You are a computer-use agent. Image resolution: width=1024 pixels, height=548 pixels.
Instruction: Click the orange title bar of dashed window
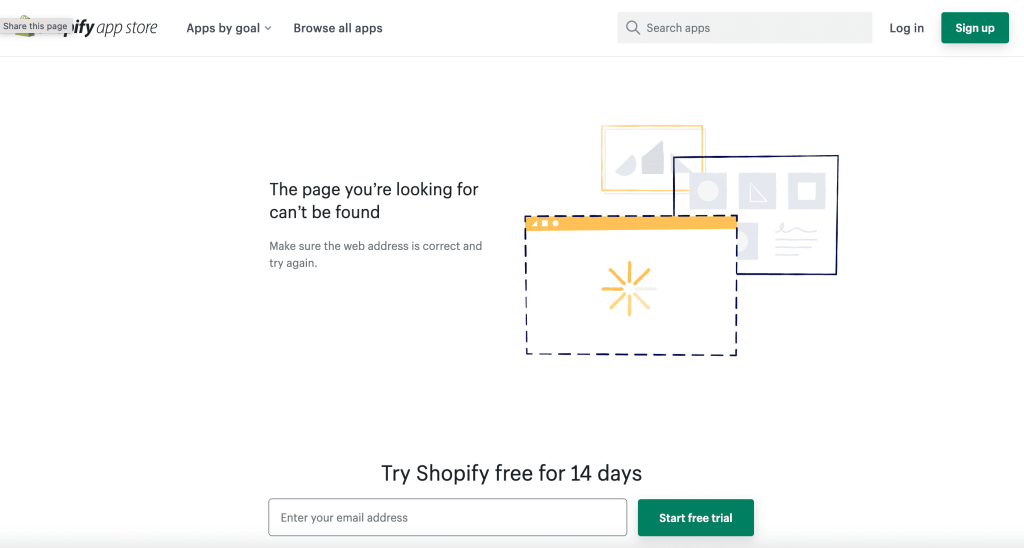(631, 223)
